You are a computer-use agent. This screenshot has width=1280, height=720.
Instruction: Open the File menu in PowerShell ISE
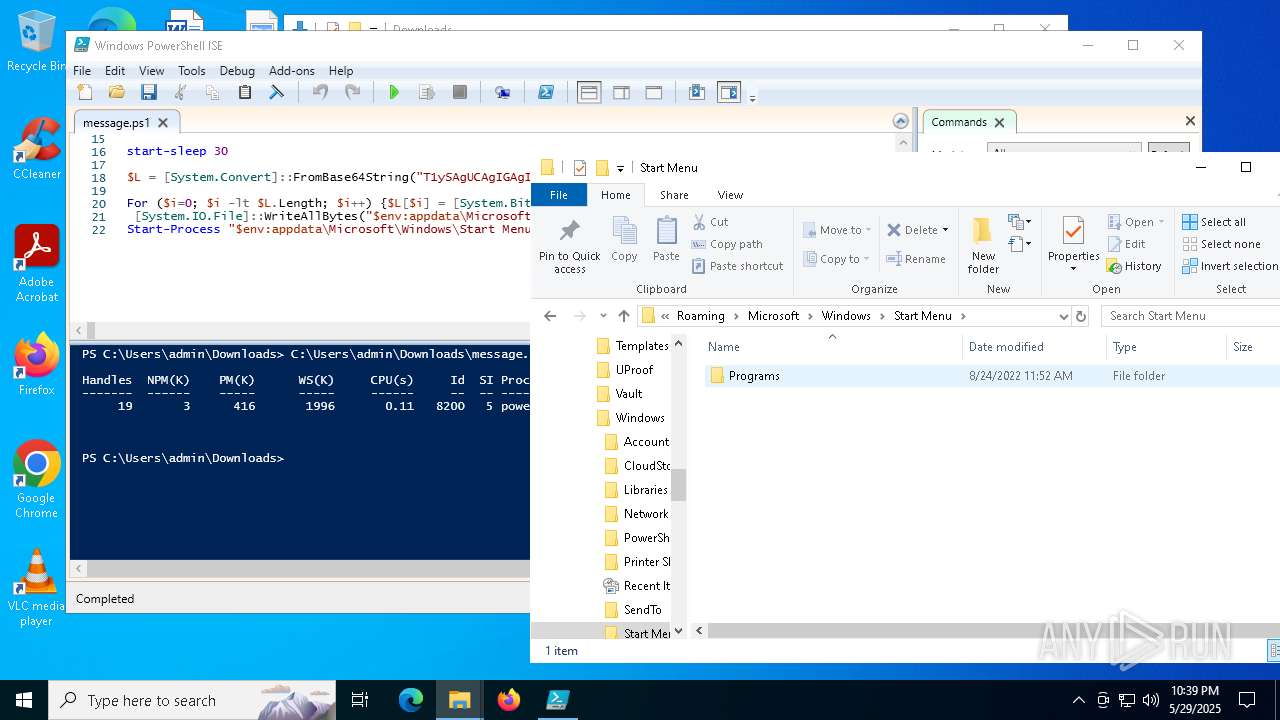(82, 71)
